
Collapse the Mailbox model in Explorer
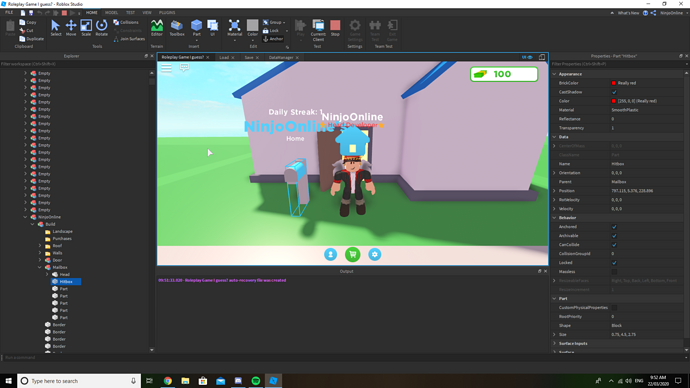(x=40, y=267)
